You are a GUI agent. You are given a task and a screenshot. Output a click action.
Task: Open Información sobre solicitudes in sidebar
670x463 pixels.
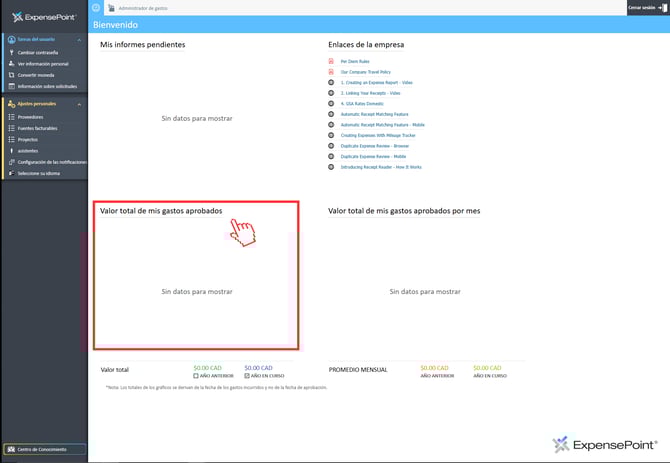pyautogui.click(x=46, y=86)
